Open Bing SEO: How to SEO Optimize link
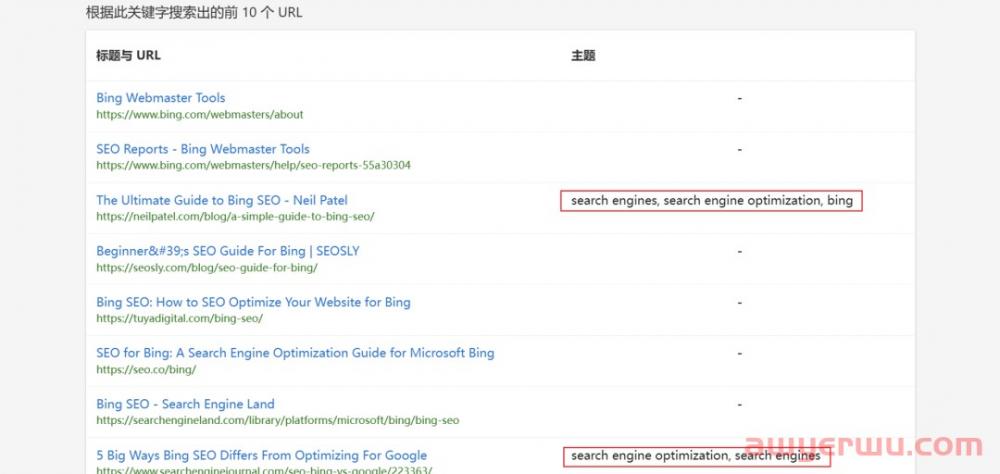 coord(253,302)
